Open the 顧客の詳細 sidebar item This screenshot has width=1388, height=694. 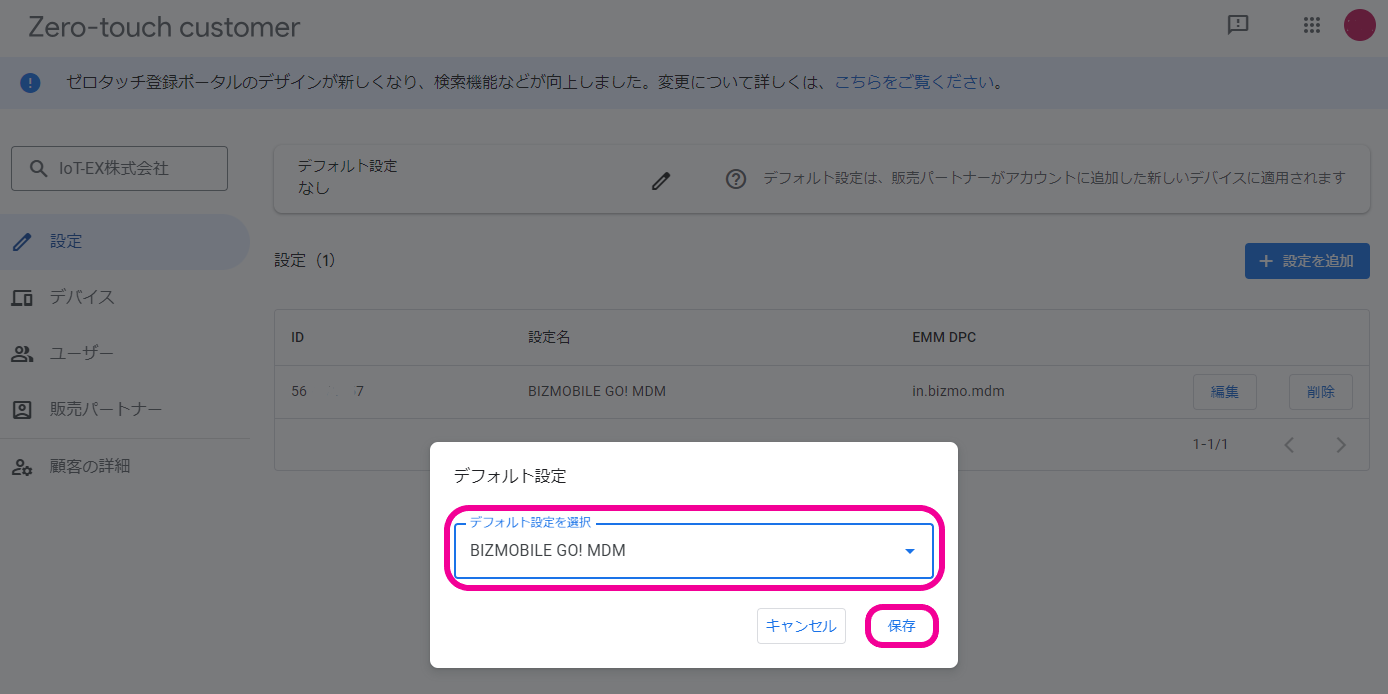[x=89, y=466]
